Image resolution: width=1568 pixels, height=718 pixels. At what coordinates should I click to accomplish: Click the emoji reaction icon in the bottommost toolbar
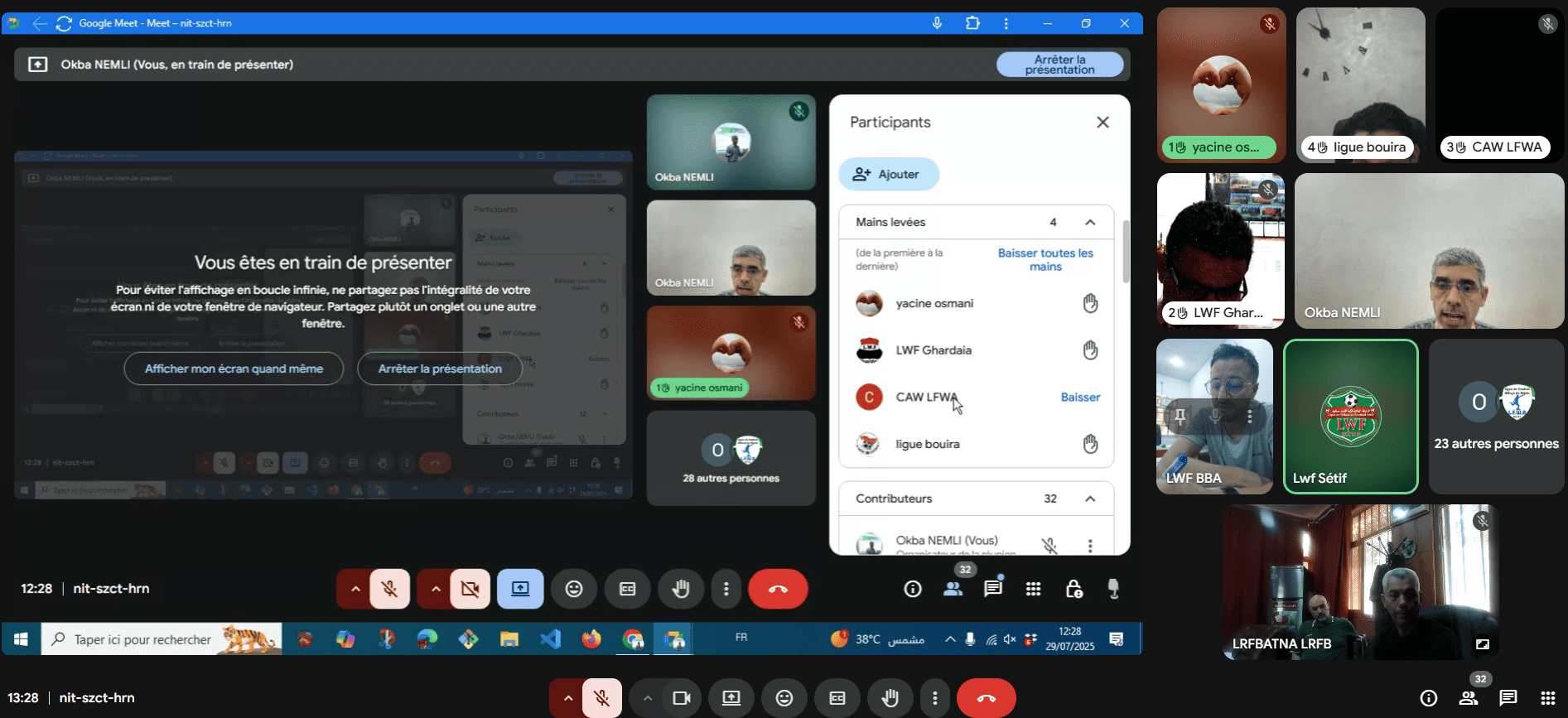784,698
